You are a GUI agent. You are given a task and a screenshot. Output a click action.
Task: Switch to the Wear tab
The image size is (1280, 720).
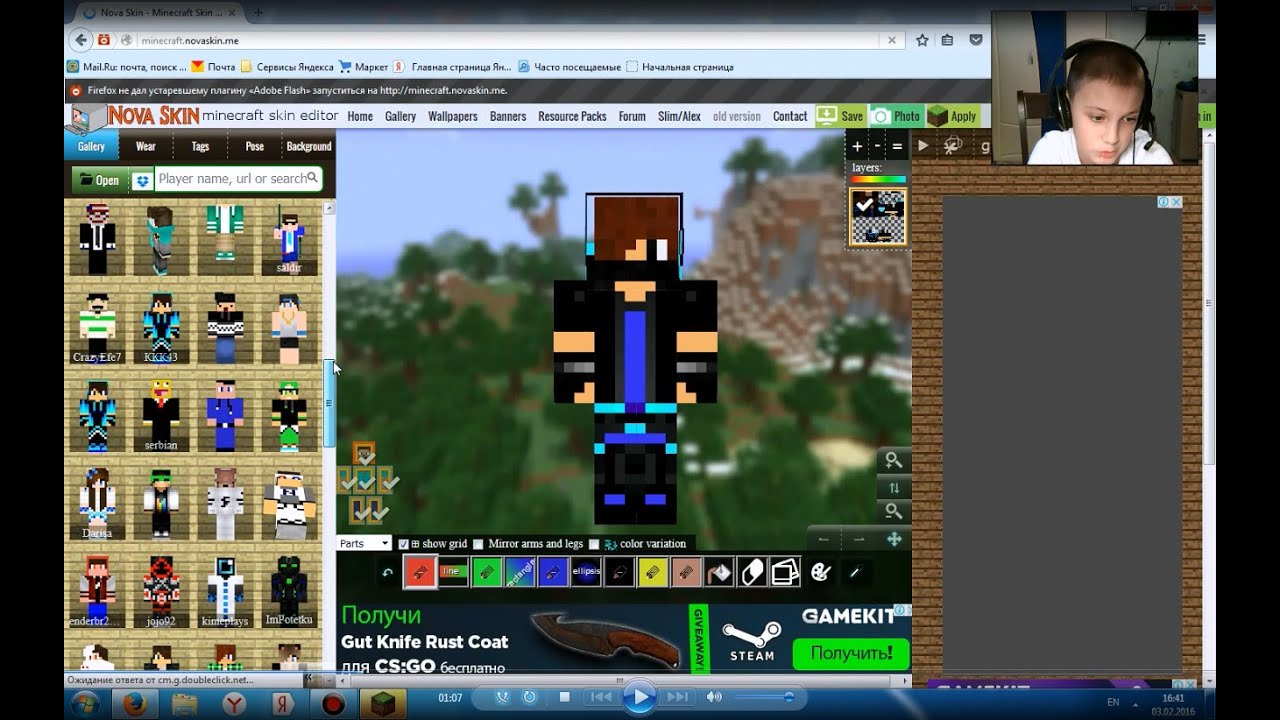pyautogui.click(x=146, y=146)
